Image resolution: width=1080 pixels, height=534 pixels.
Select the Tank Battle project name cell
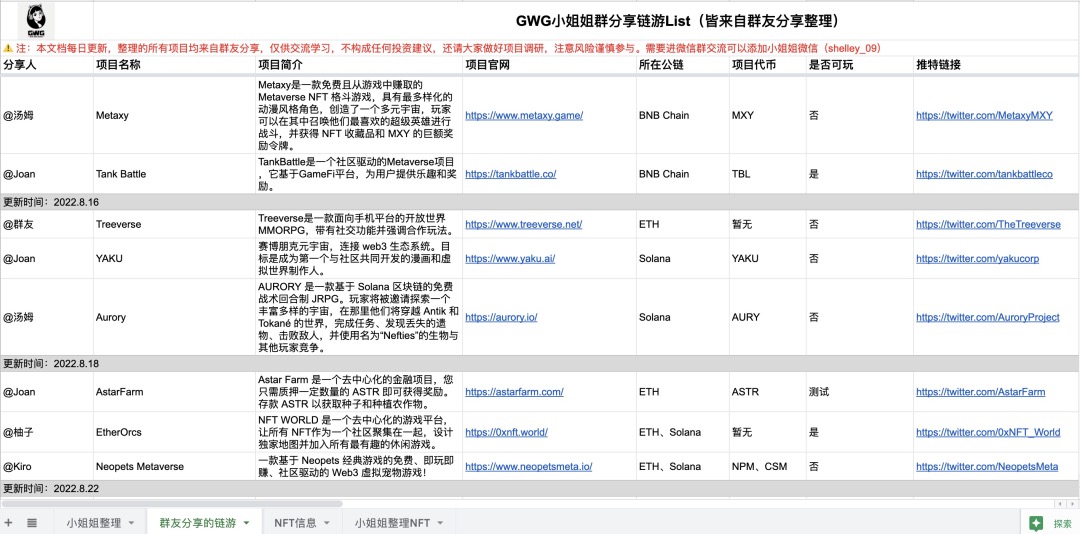pos(174,174)
